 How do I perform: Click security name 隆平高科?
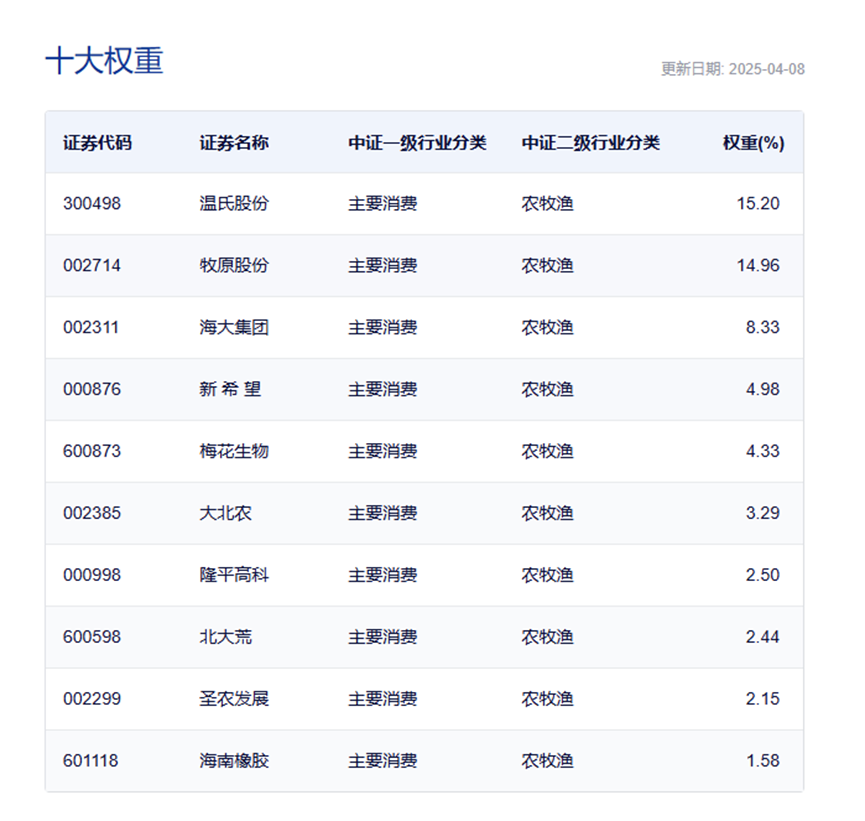pyautogui.click(x=234, y=575)
